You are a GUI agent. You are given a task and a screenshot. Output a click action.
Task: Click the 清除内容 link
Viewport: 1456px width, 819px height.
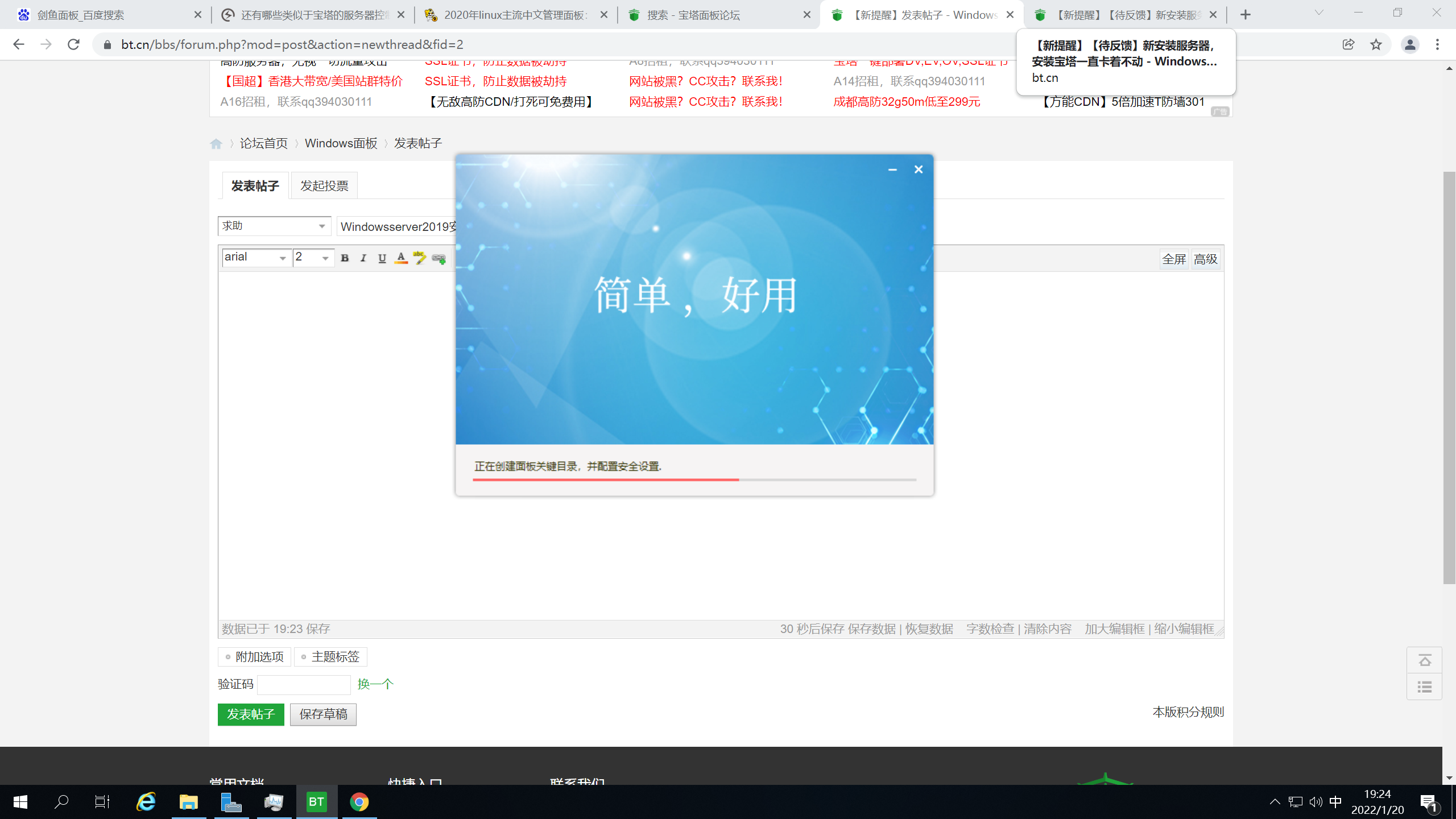tap(1048, 629)
